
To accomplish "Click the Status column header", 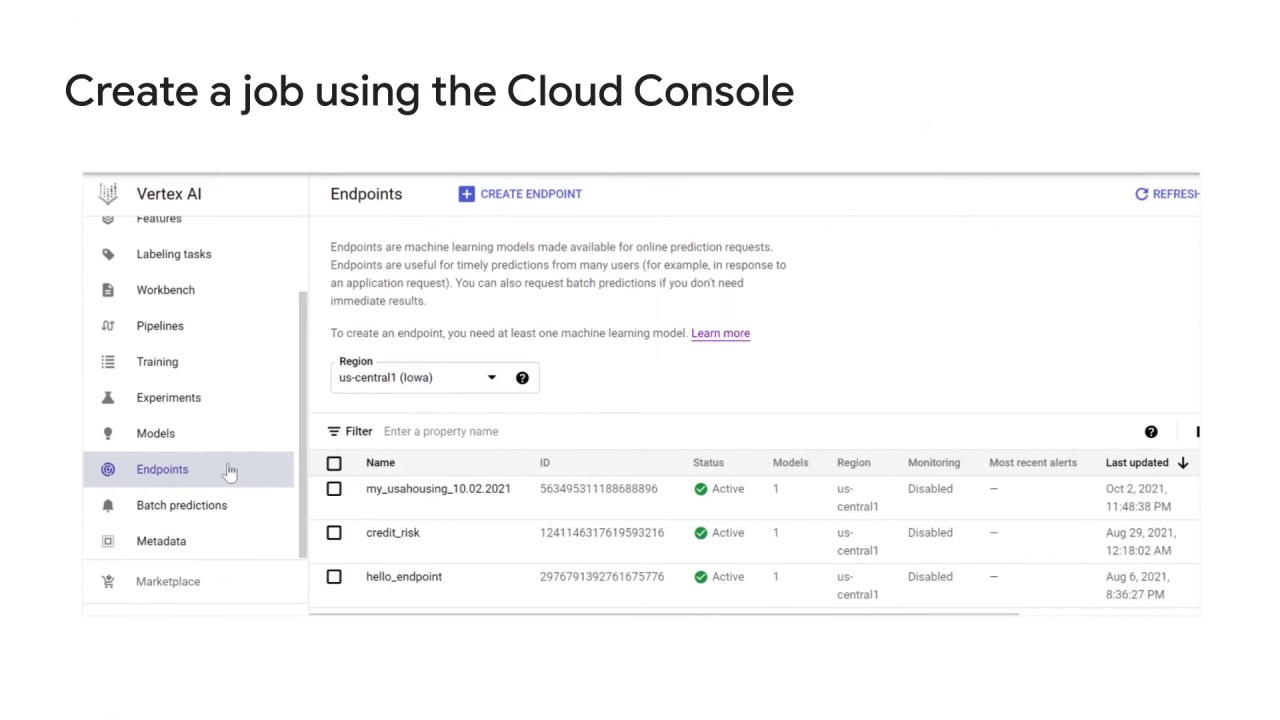I will click(x=708, y=463).
